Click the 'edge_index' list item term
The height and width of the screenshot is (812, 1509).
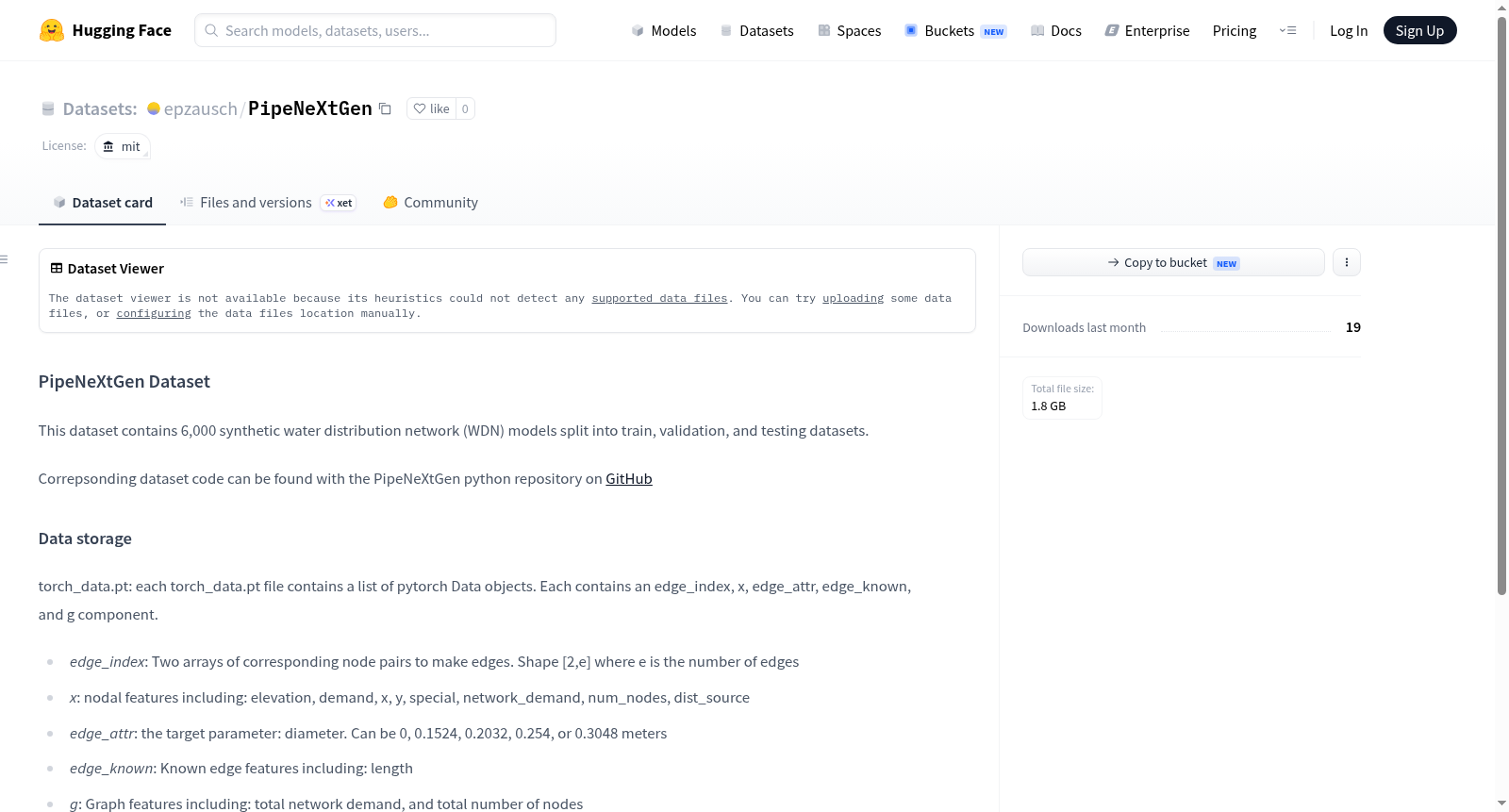(x=107, y=662)
